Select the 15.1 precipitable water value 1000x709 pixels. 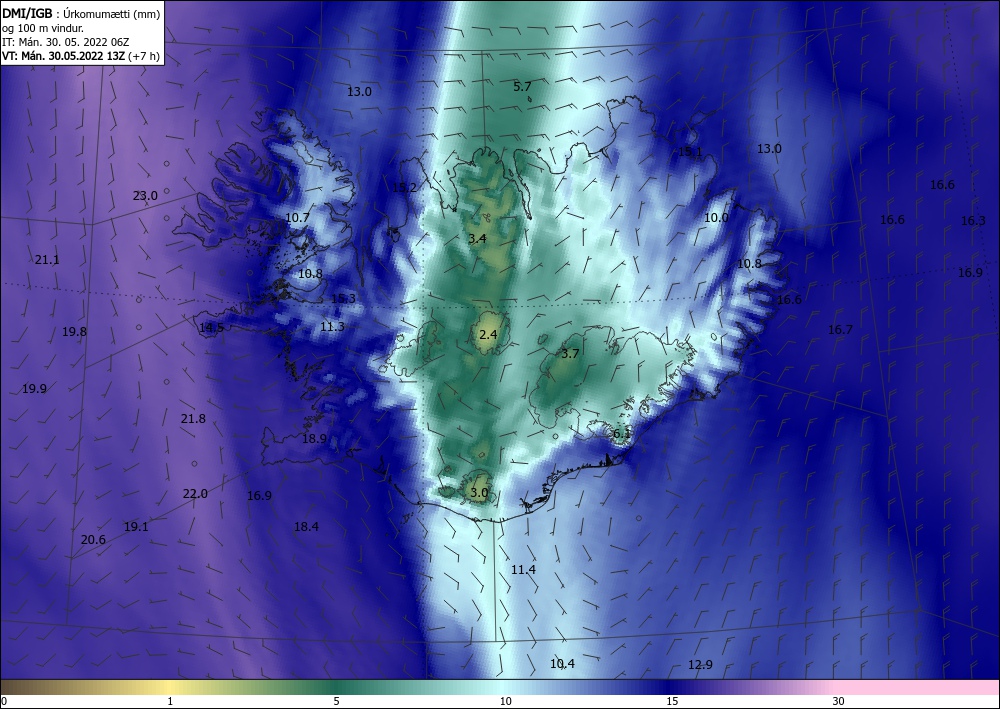pos(689,152)
